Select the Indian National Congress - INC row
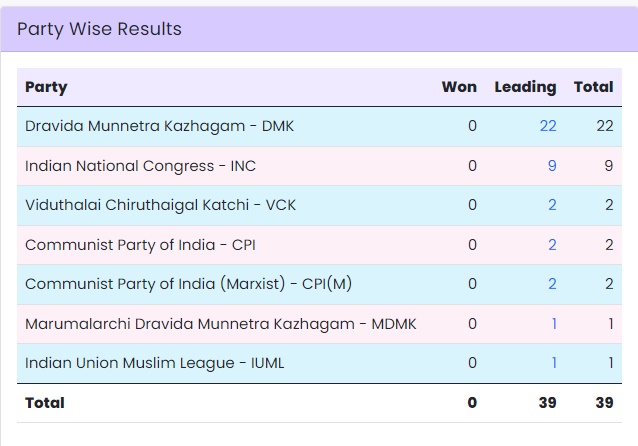638x446 pixels. click(x=140, y=166)
